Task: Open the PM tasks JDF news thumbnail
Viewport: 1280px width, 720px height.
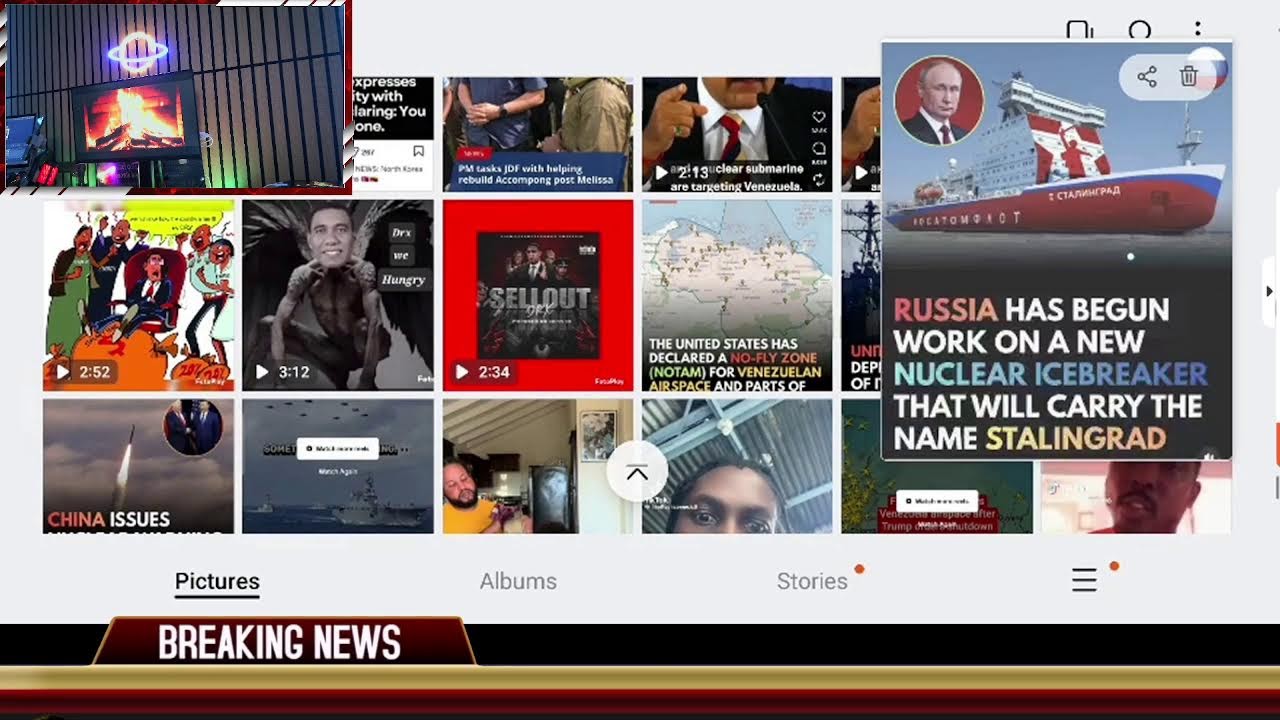Action: [538, 134]
